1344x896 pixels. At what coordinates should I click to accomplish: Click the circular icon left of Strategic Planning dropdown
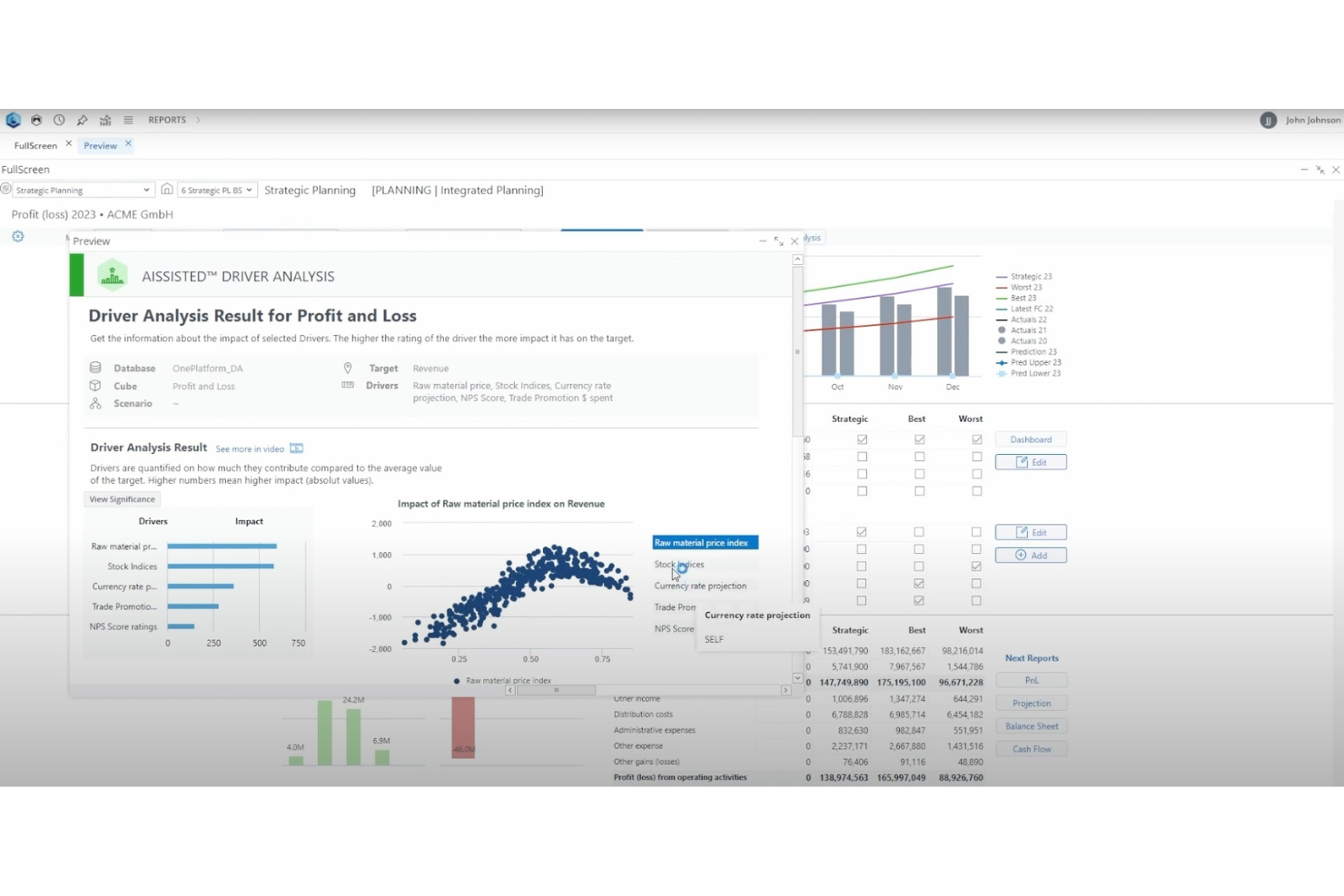point(5,189)
